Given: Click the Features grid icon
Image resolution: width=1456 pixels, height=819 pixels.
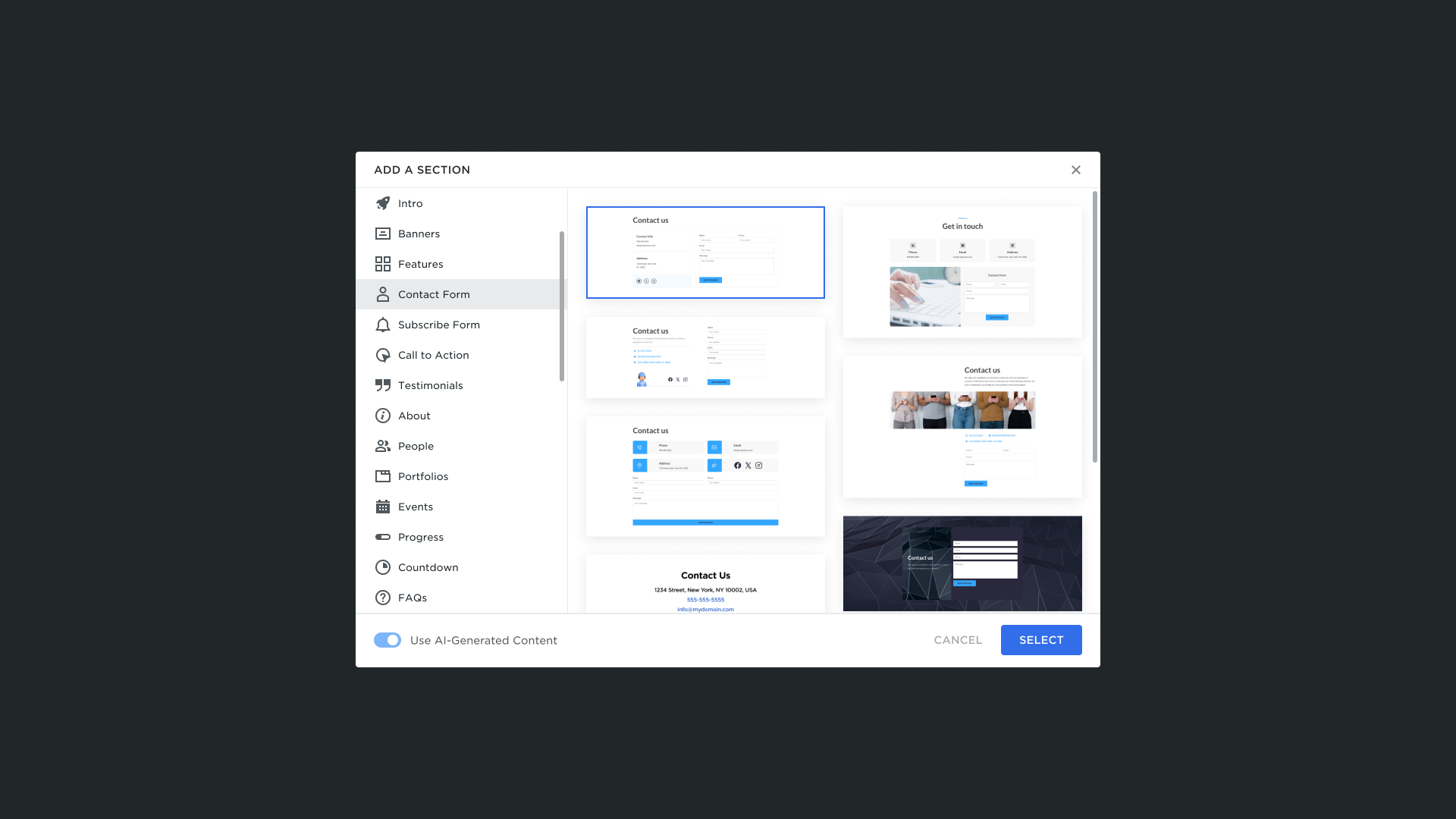Looking at the screenshot, I should tap(383, 264).
